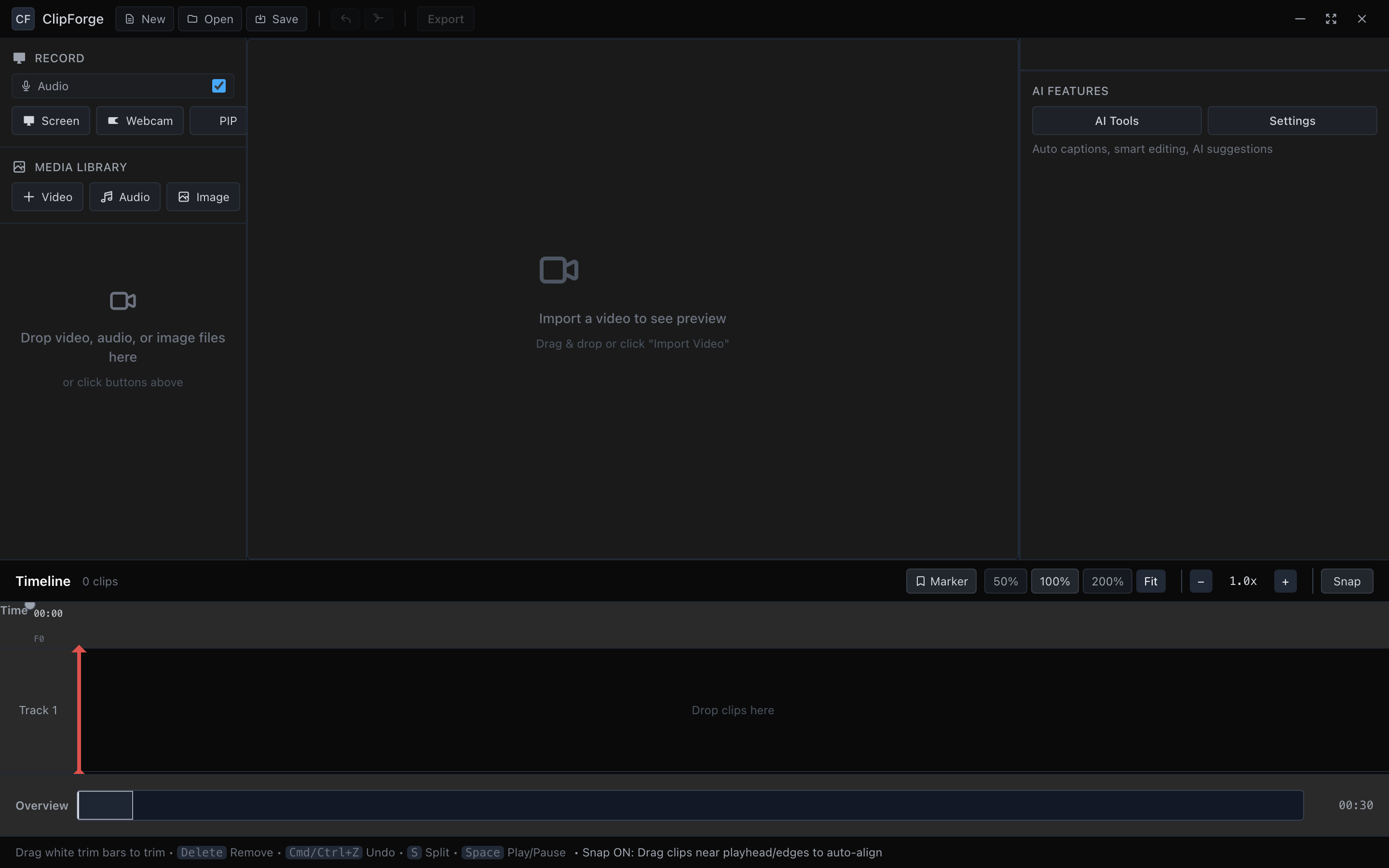Start Webcam recording
The image size is (1389, 868).
pyautogui.click(x=139, y=121)
